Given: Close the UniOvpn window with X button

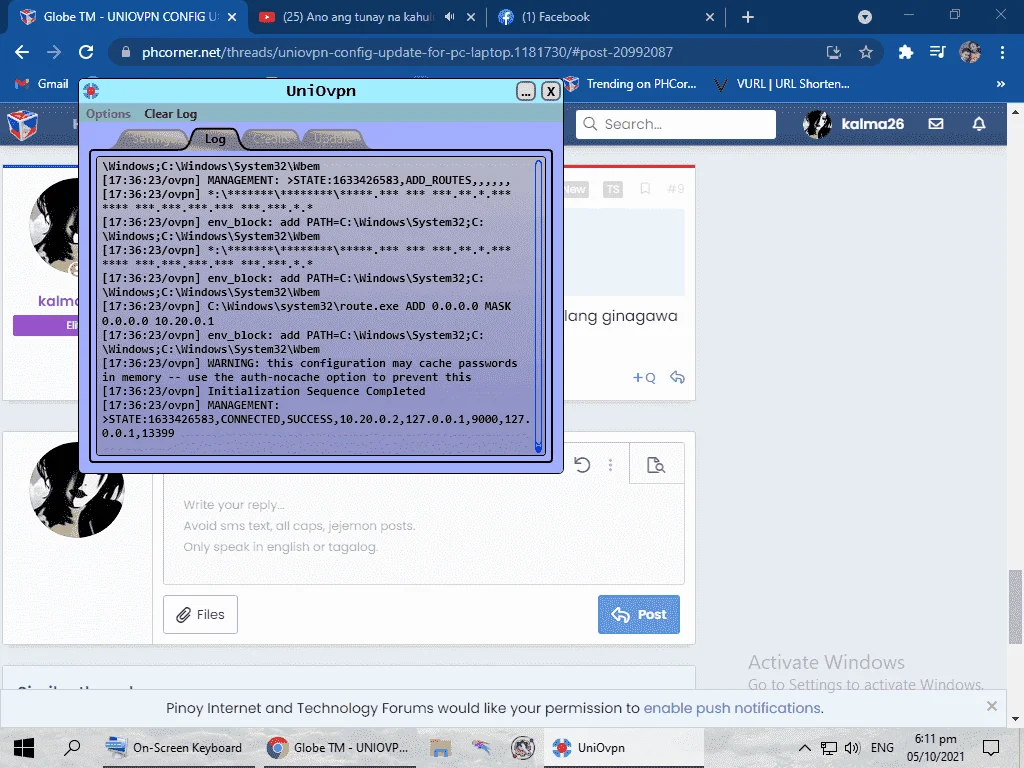Looking at the screenshot, I should [551, 91].
